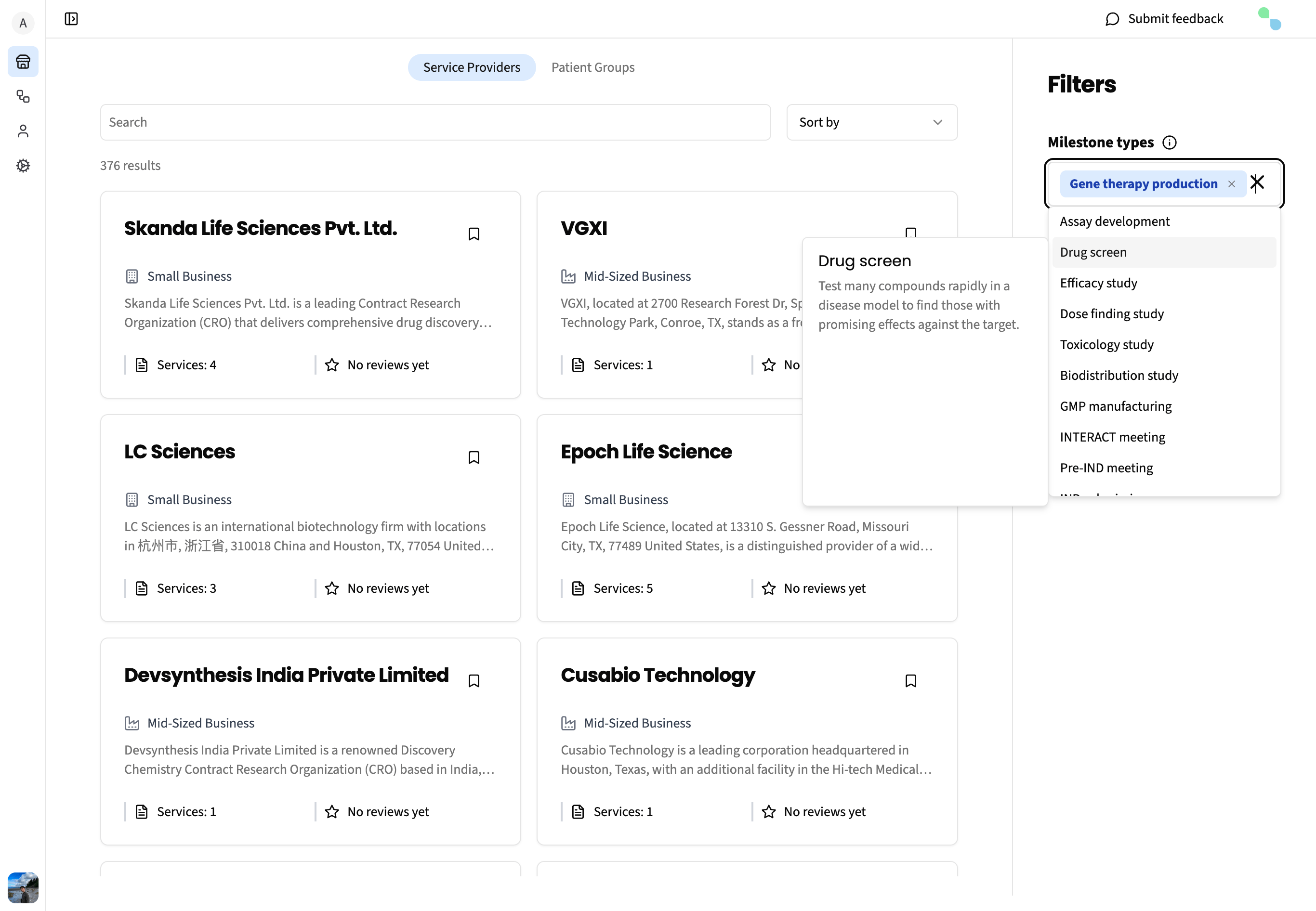This screenshot has height=911, width=1316.
Task: Select Drug screen option
Action: point(1164,252)
